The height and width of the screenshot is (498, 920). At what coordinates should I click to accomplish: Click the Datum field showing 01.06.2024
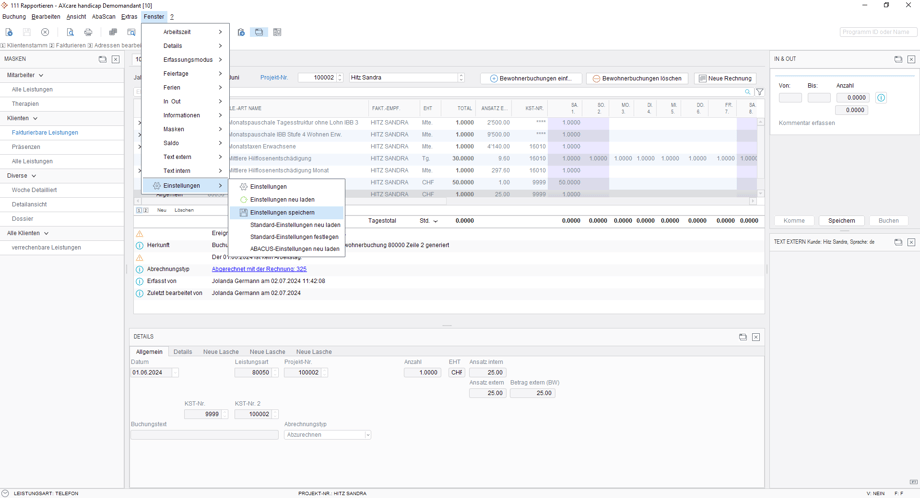click(151, 372)
